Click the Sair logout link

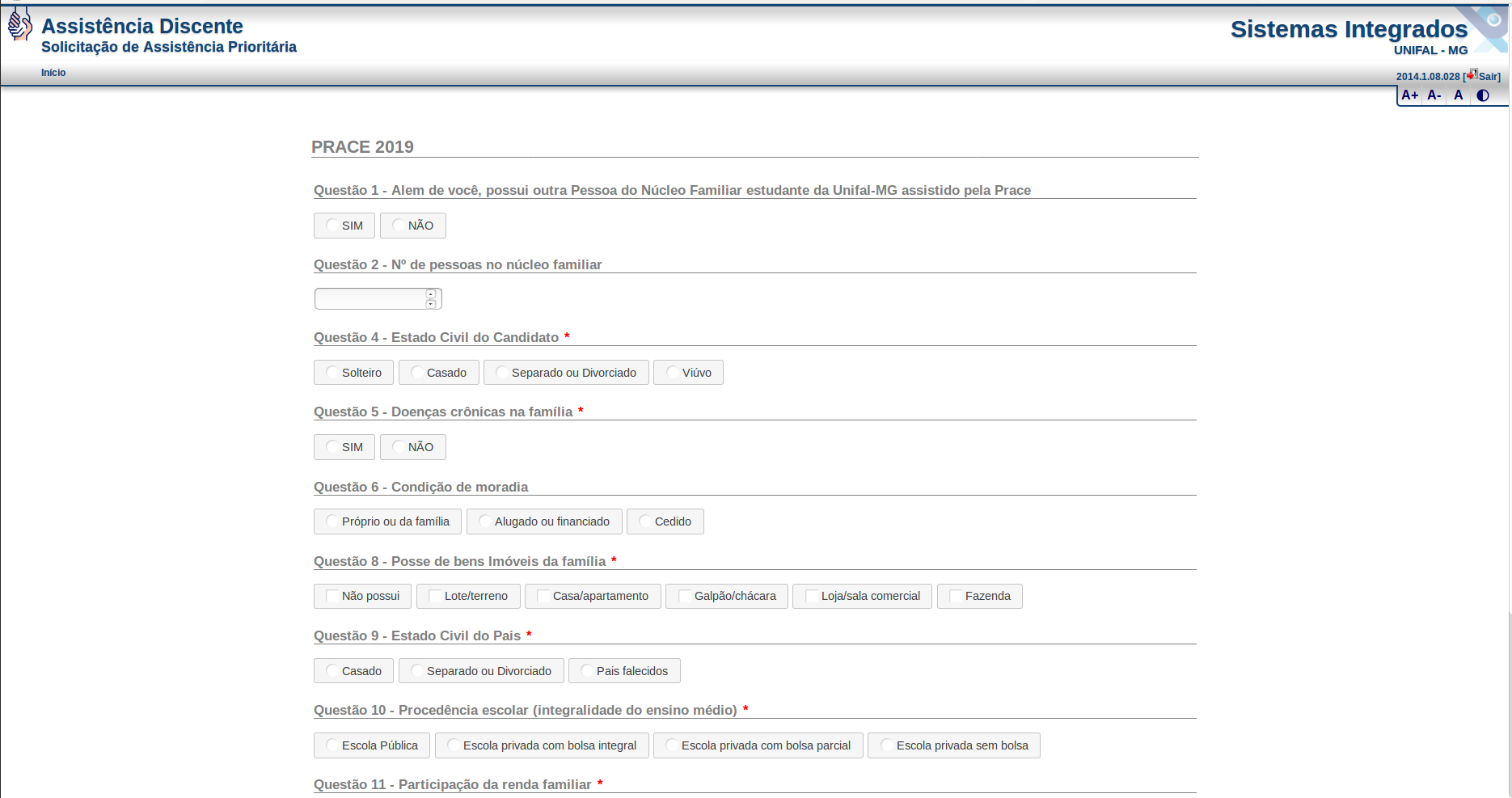(1489, 77)
